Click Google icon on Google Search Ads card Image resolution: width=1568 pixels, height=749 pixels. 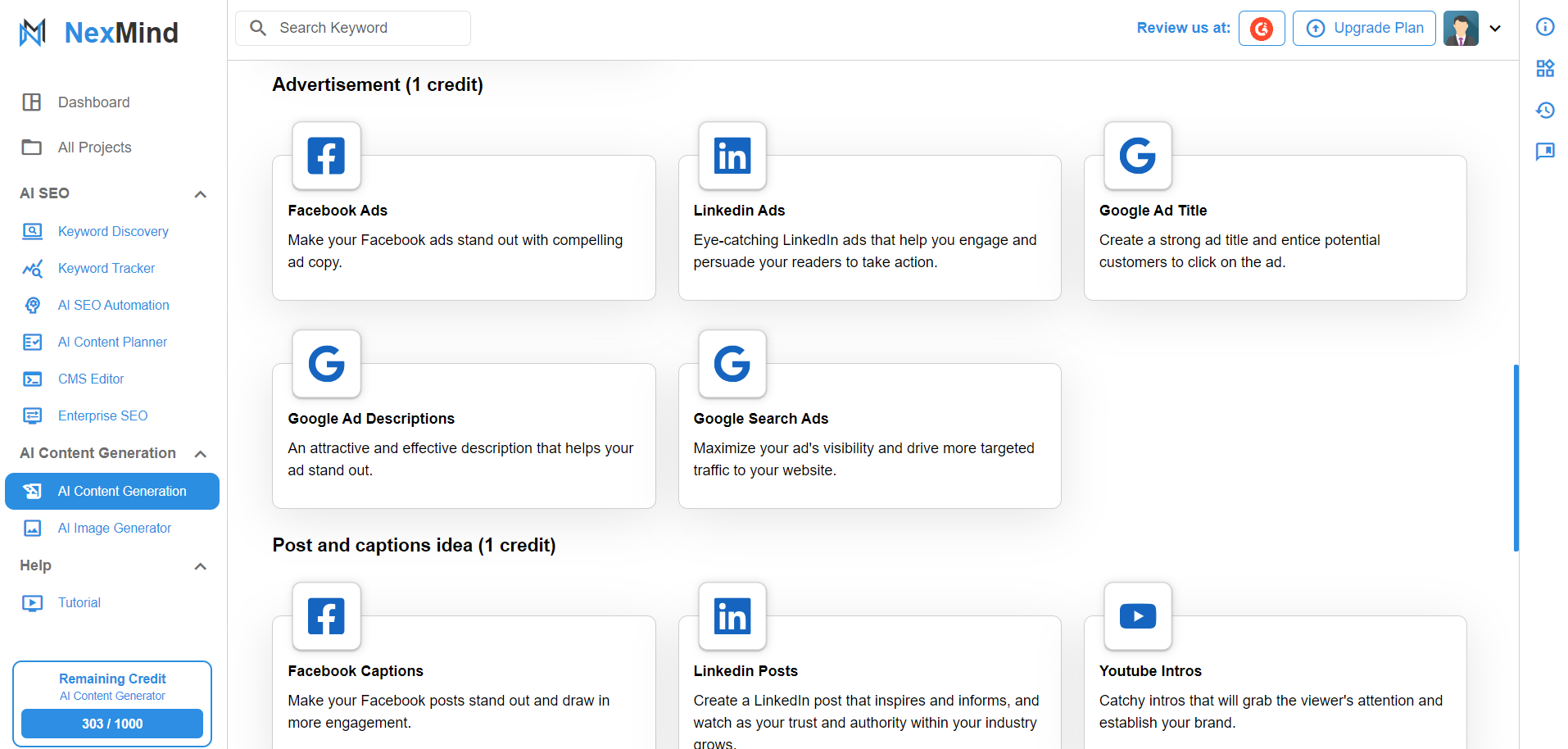[732, 364]
